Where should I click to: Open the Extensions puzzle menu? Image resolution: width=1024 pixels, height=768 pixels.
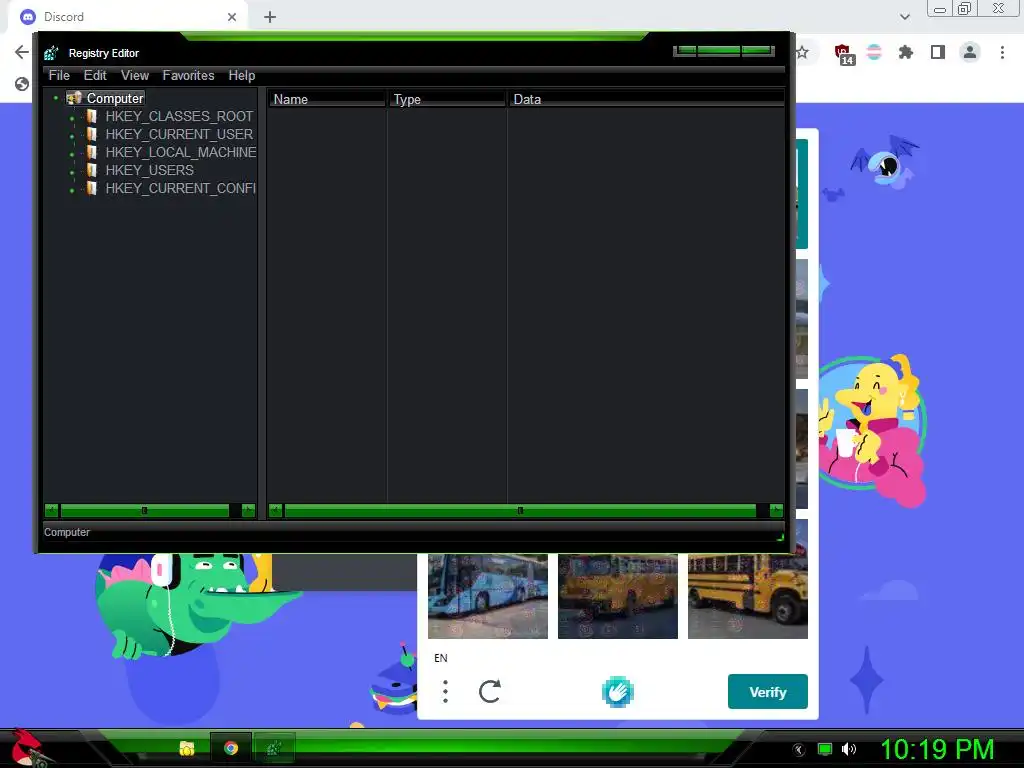coord(906,52)
